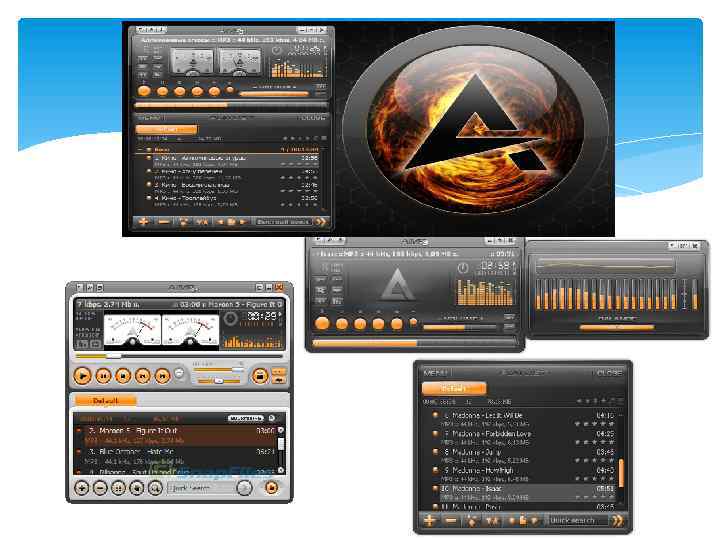
Task: Pause the track in the silver player
Action: click(x=103, y=377)
